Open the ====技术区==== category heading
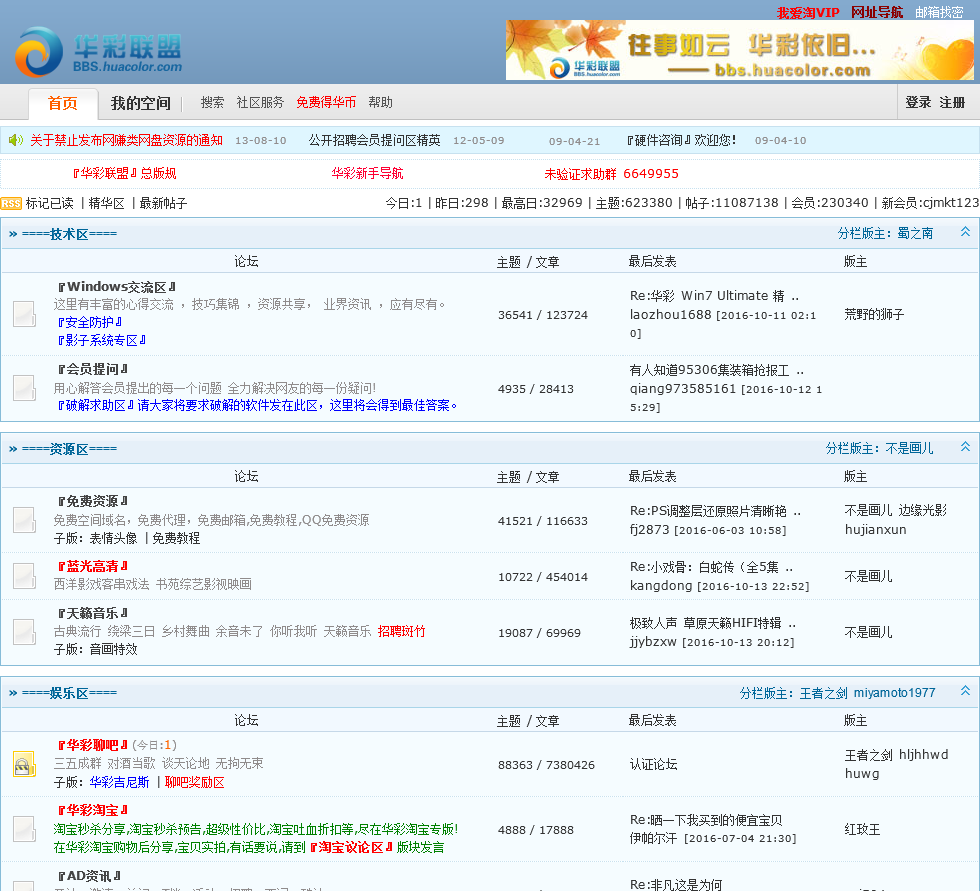The image size is (980, 891). [x=69, y=234]
